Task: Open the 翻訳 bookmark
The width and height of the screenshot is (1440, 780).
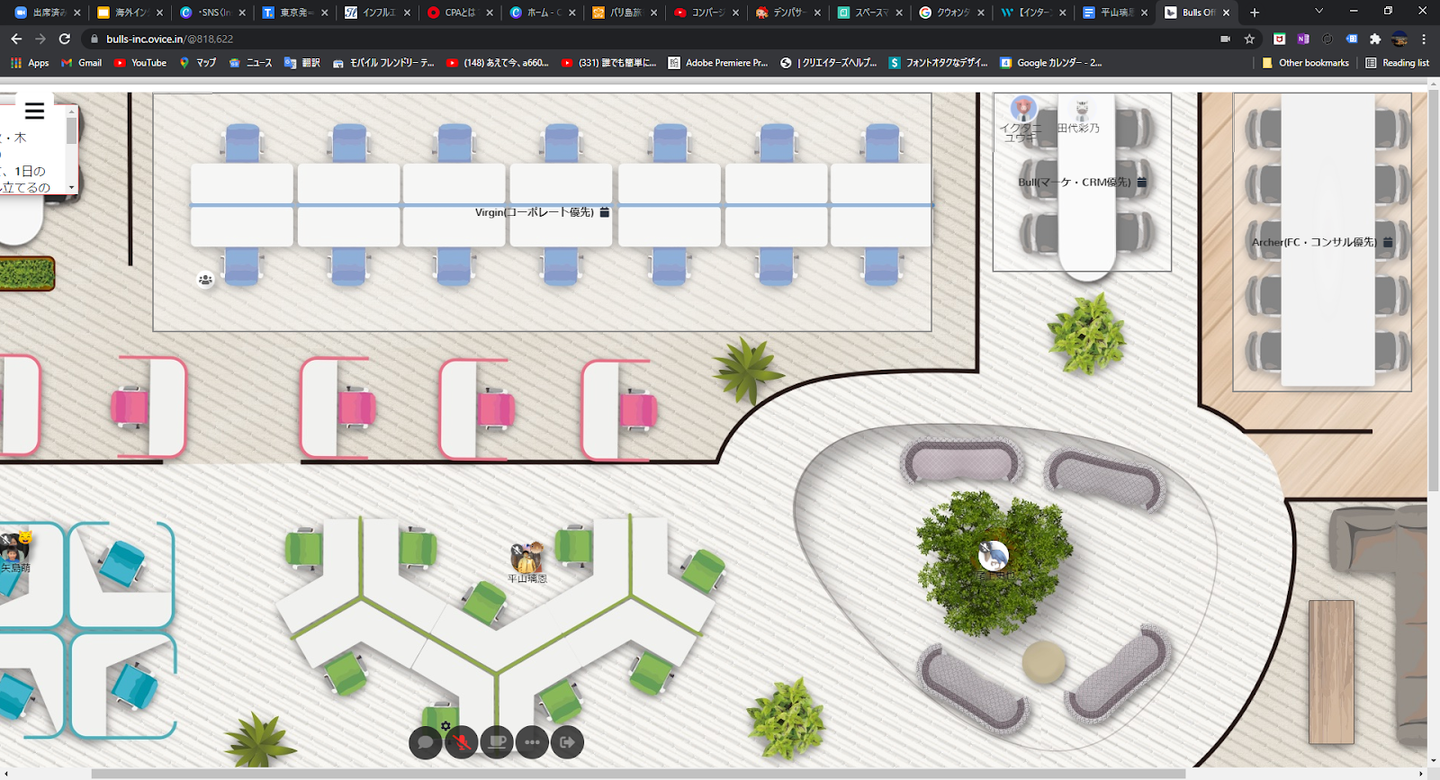Action: (x=302, y=62)
